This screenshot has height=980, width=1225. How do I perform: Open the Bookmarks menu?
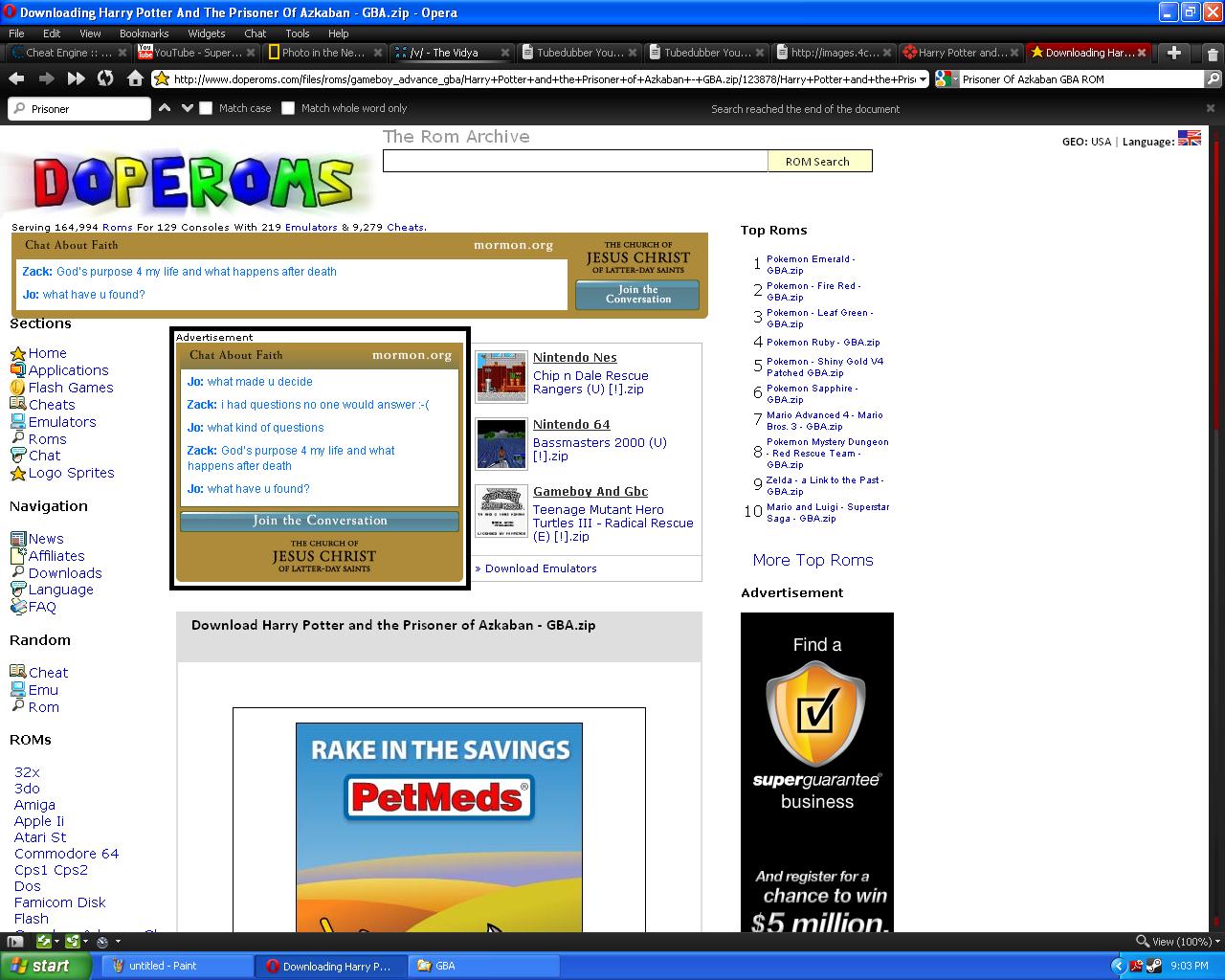point(144,33)
